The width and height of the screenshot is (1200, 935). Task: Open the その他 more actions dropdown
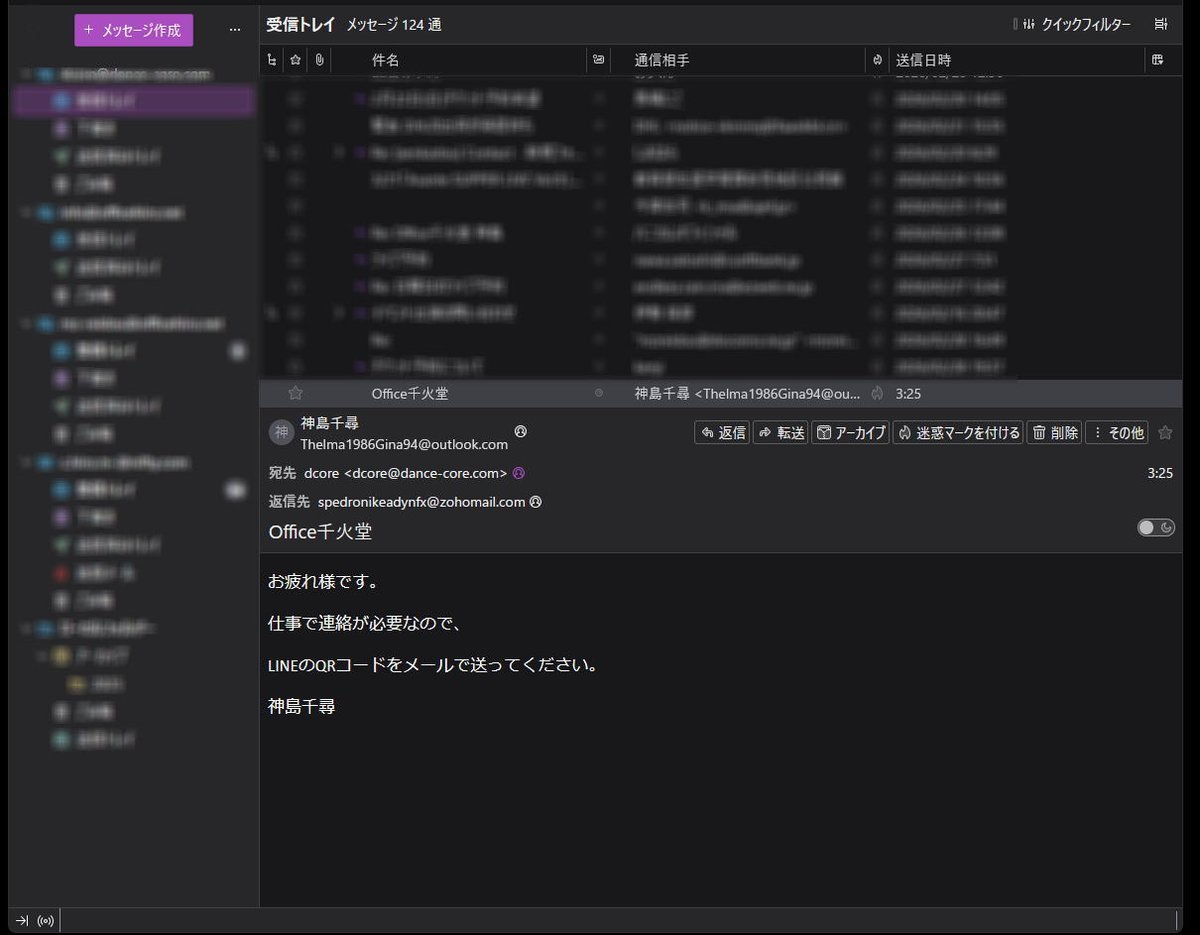click(x=1117, y=433)
